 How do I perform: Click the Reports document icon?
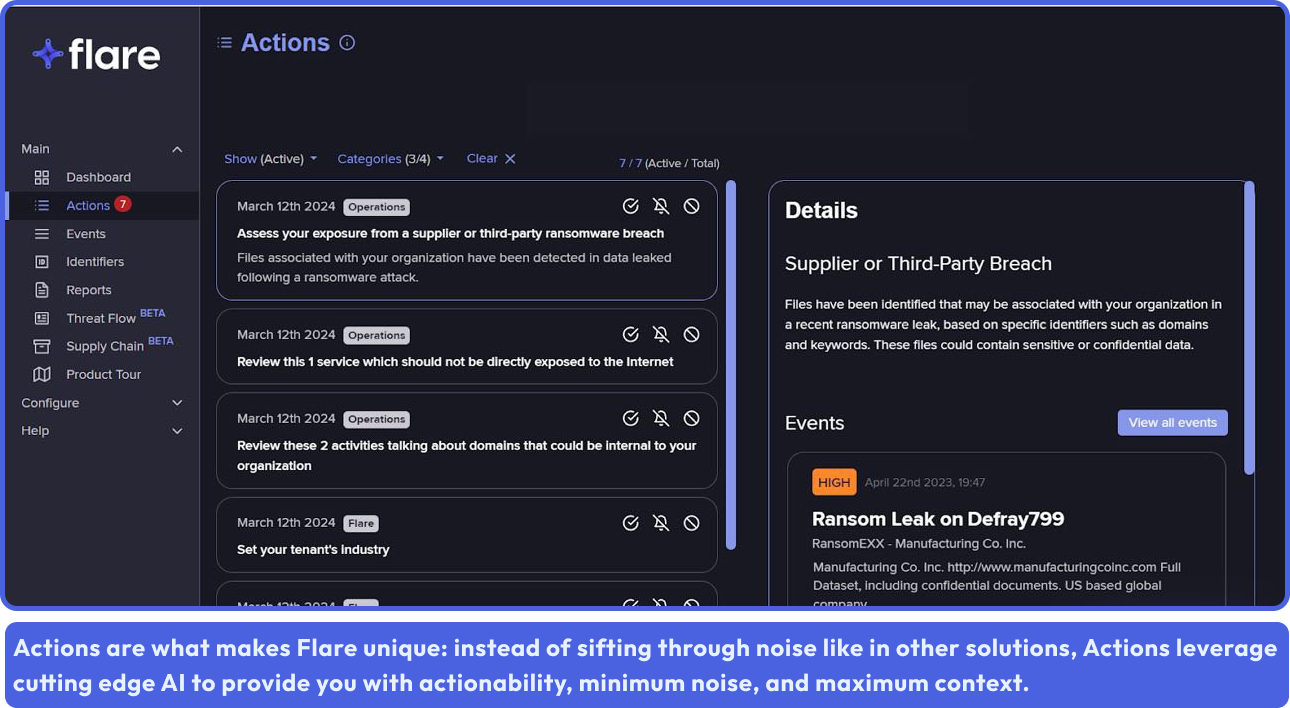coord(42,290)
